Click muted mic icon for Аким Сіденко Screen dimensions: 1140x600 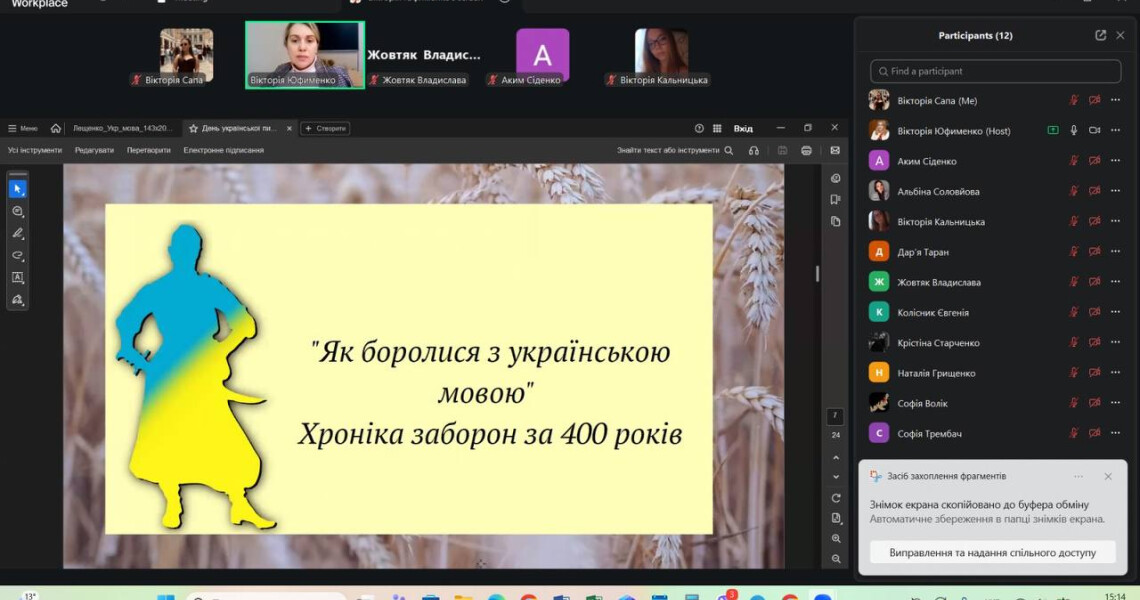[x=1074, y=161]
